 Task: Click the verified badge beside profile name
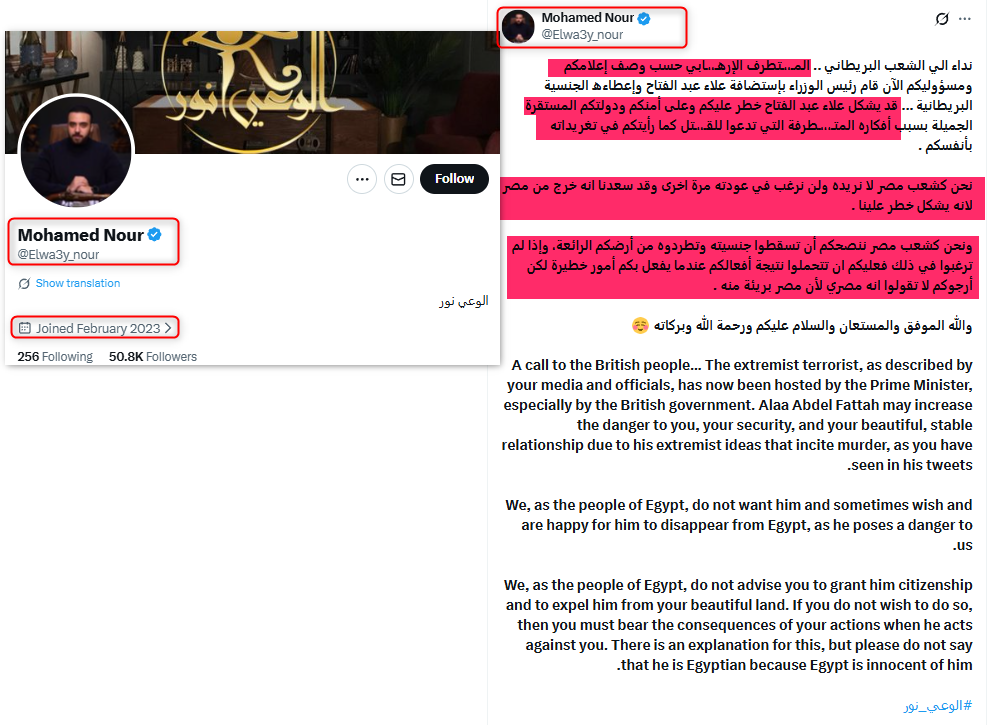[154, 235]
